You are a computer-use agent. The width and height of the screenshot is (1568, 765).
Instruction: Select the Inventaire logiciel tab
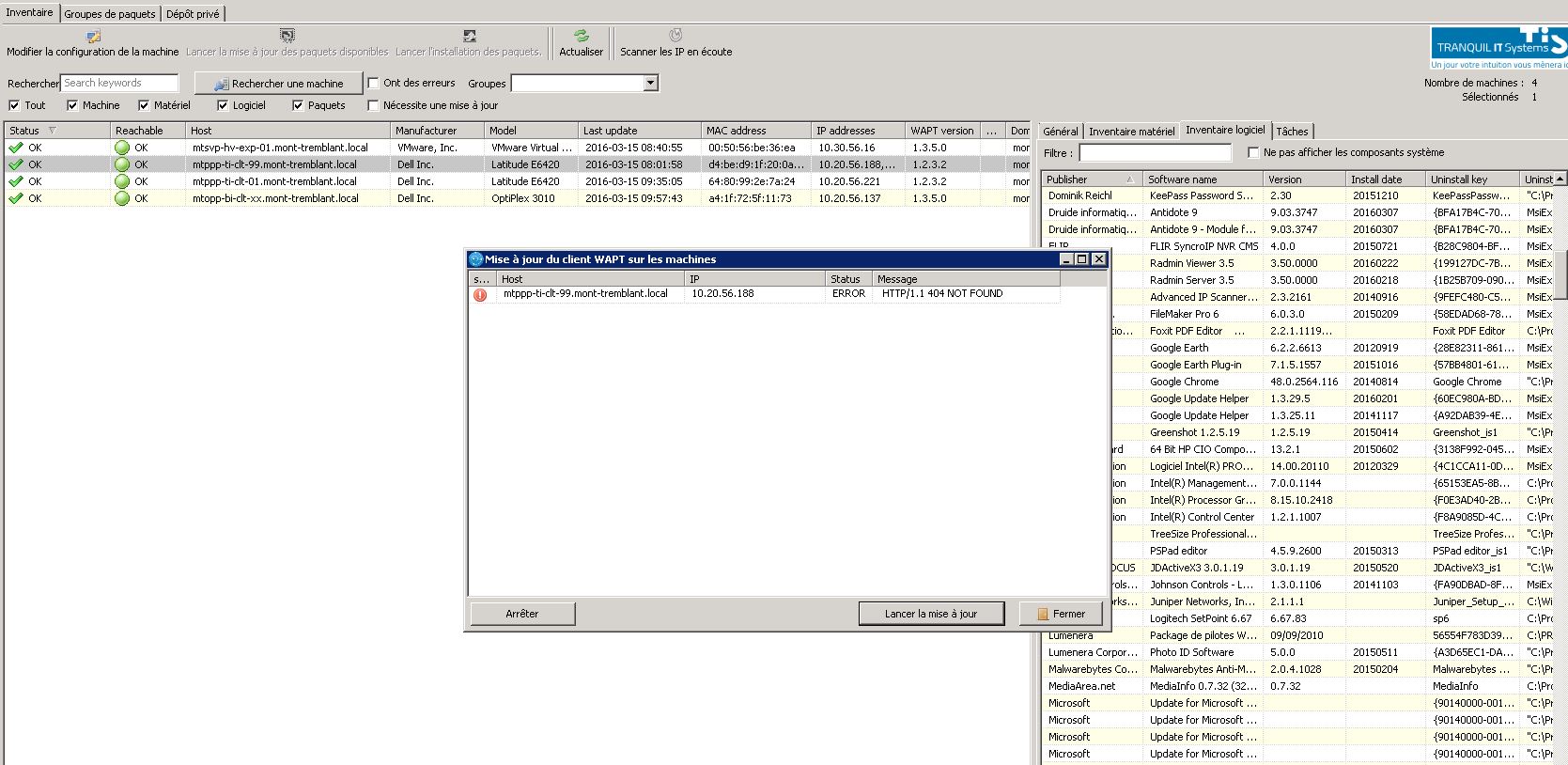coord(1225,130)
